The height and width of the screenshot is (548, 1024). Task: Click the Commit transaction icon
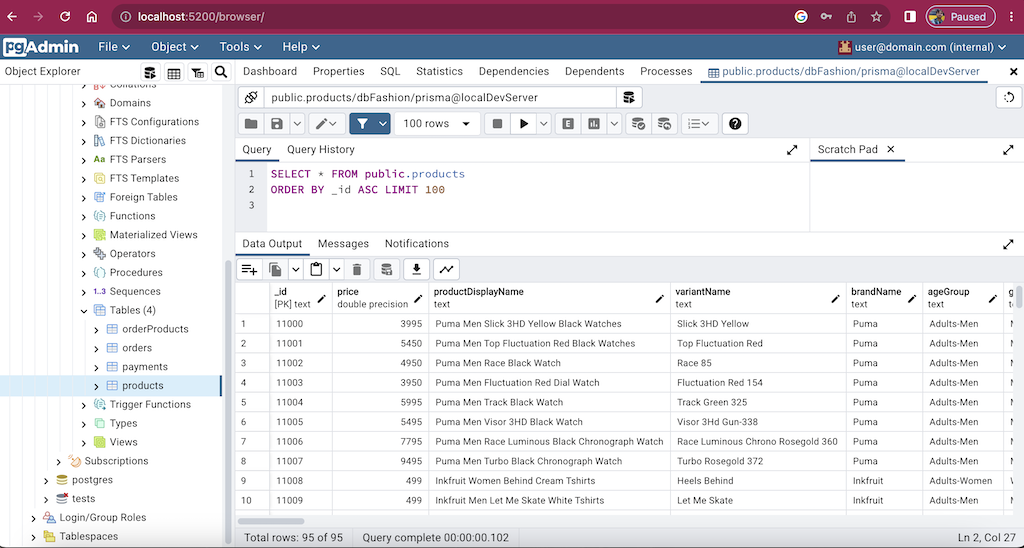click(638, 123)
